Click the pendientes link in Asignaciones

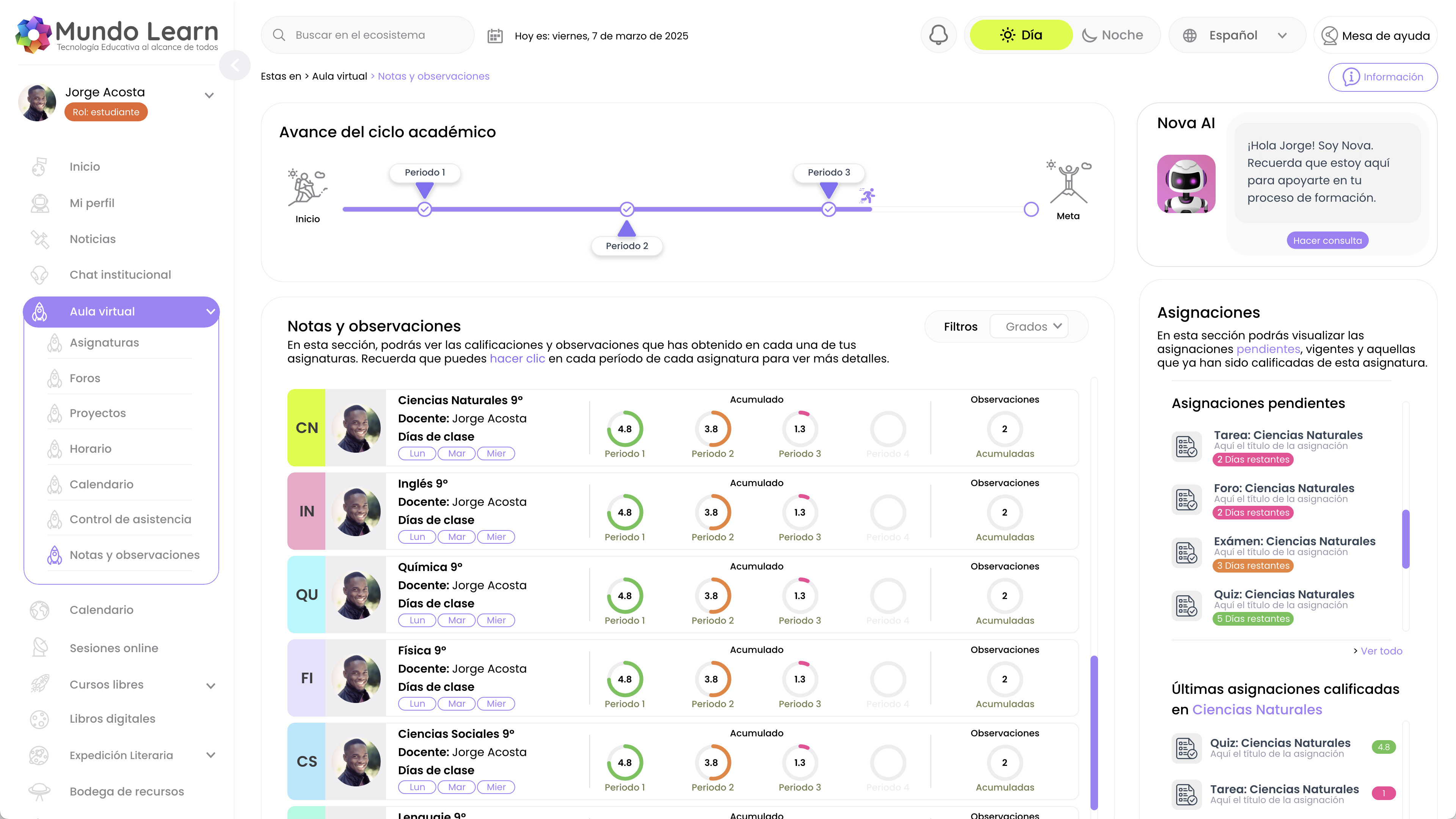tap(1268, 349)
